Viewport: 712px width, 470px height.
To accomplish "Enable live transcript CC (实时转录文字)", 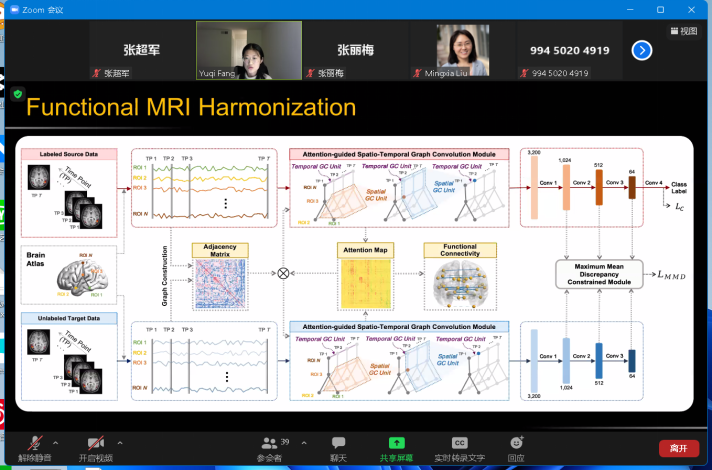I will coord(459,447).
